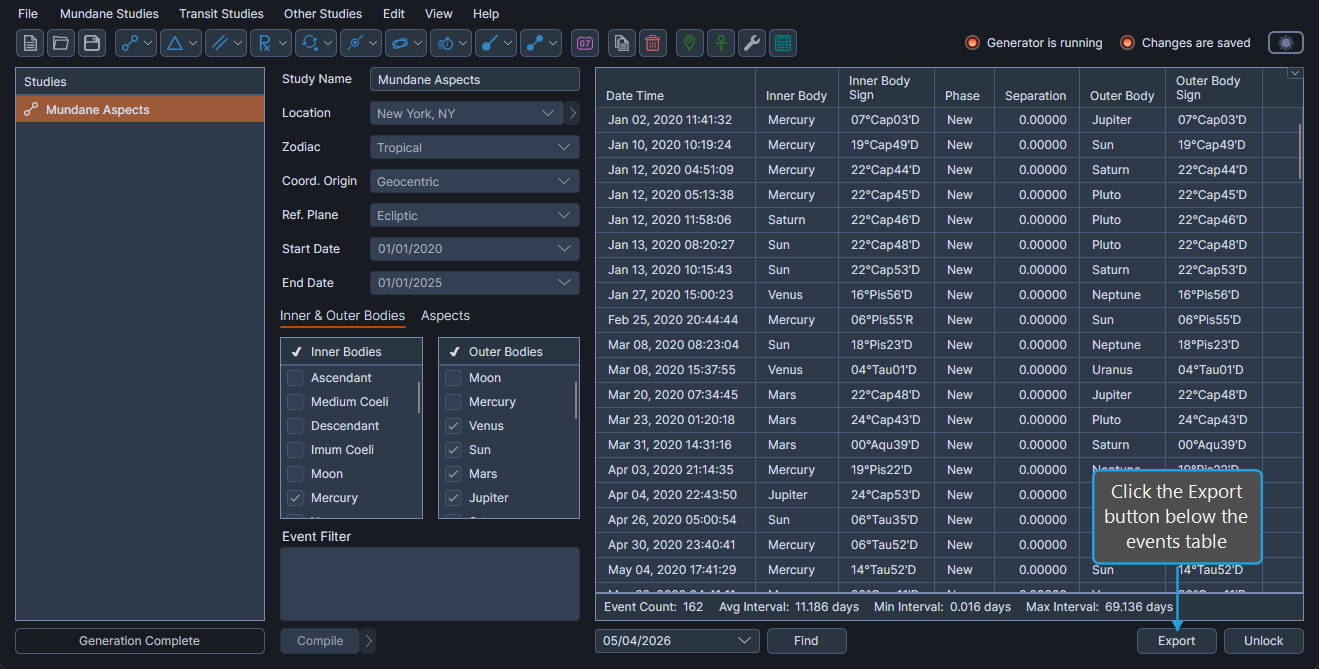Open the Other Studies menu
1319x669 pixels.
tap(323, 14)
